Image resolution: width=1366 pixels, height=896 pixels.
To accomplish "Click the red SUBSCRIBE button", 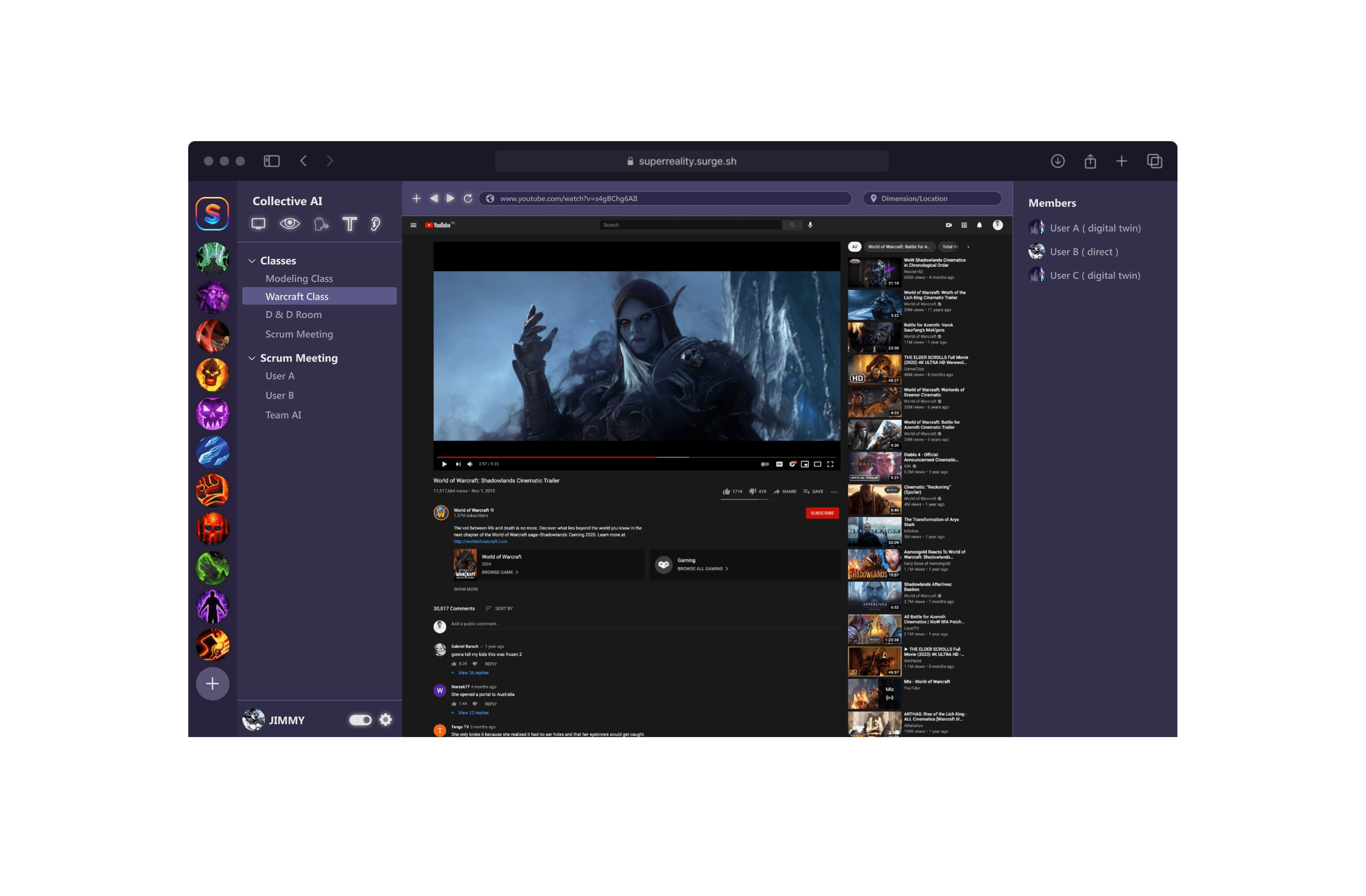I will point(822,513).
